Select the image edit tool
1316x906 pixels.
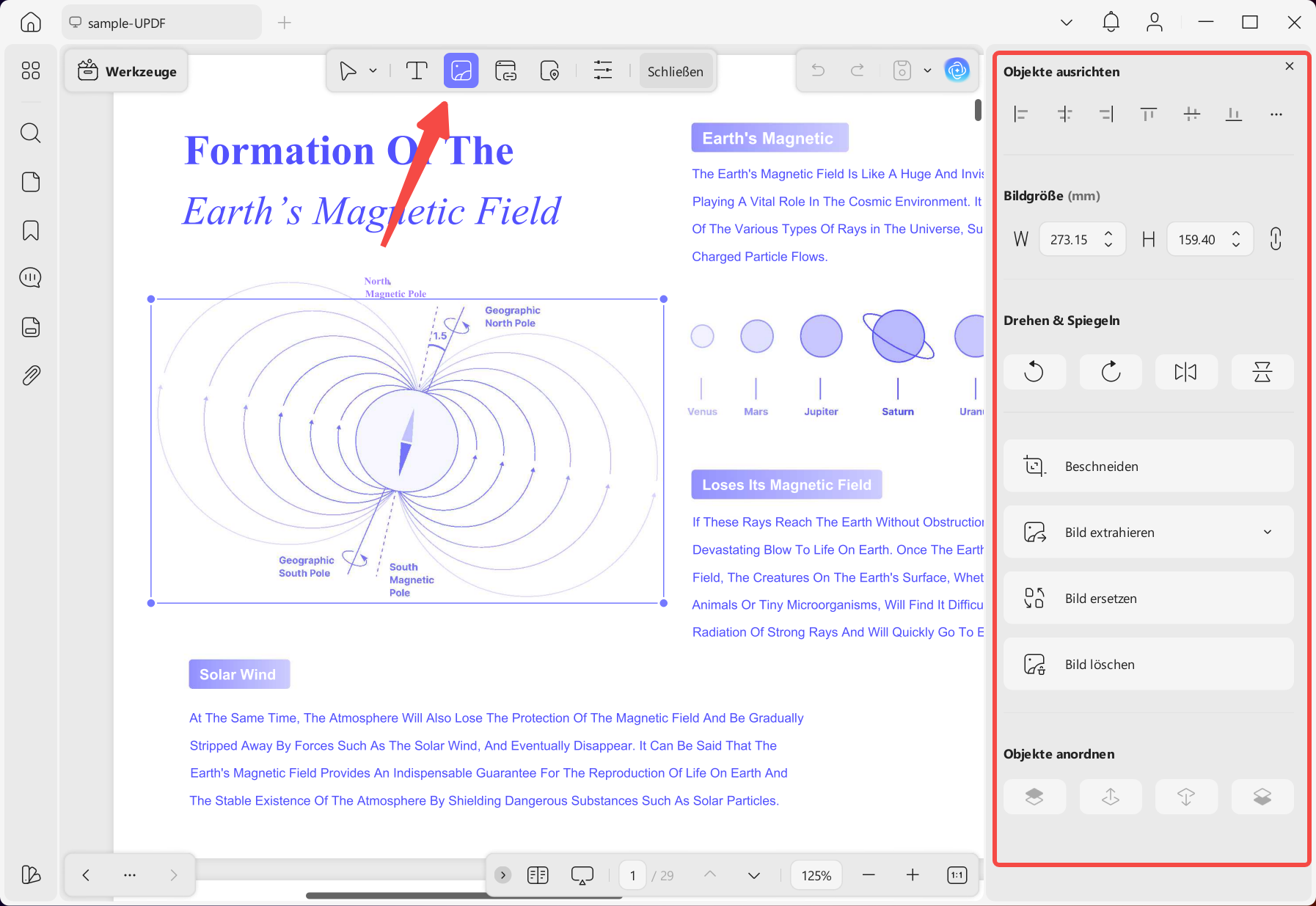[x=461, y=71]
